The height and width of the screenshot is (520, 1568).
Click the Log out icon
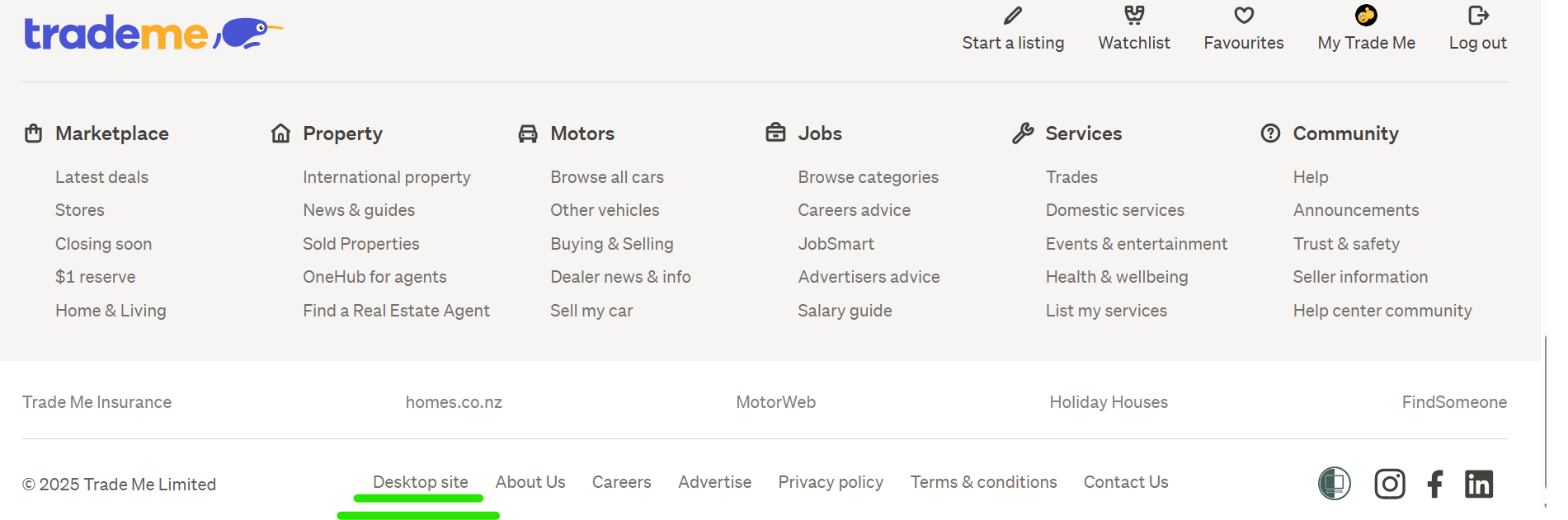[x=1478, y=16]
